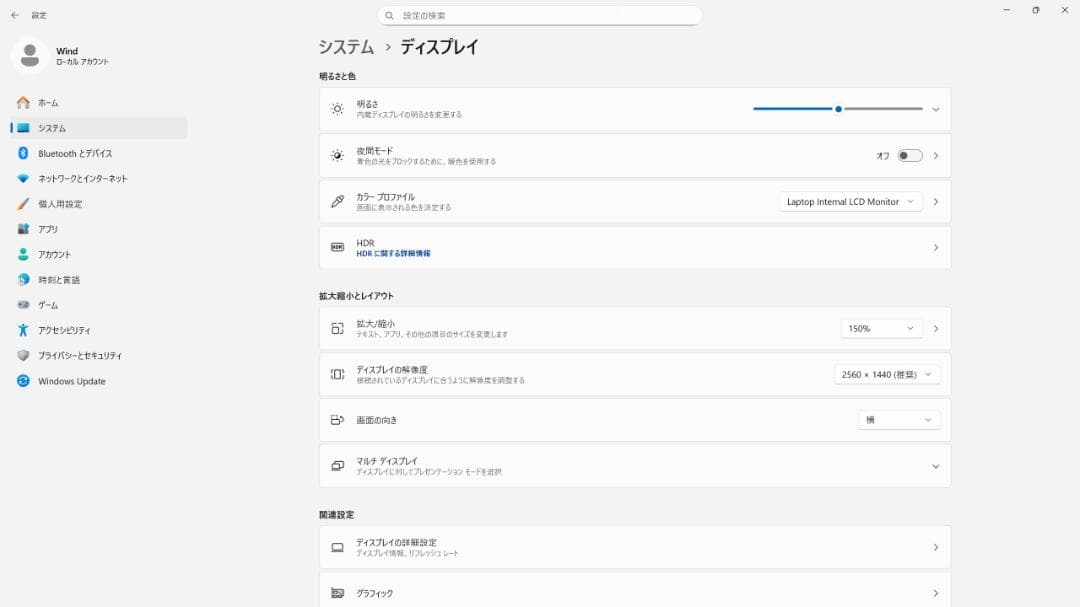Click the brightness sun icon
The image size is (1080, 607).
337,109
